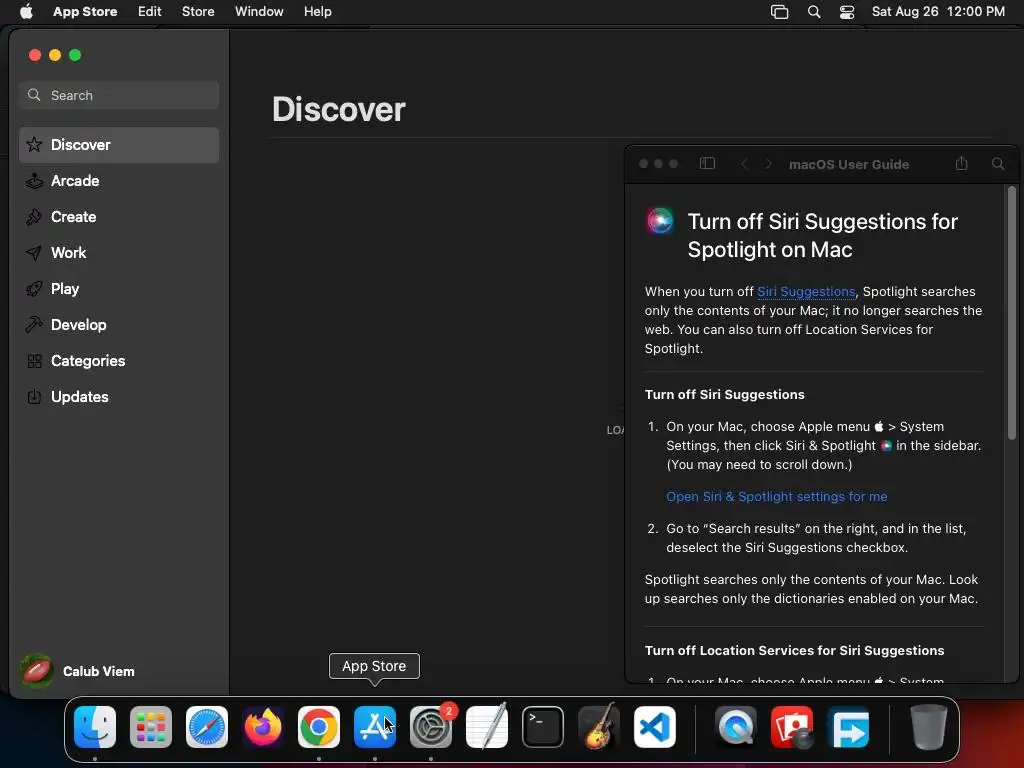Open Control Center in menu bar
This screenshot has width=1024, height=768.
click(x=847, y=12)
